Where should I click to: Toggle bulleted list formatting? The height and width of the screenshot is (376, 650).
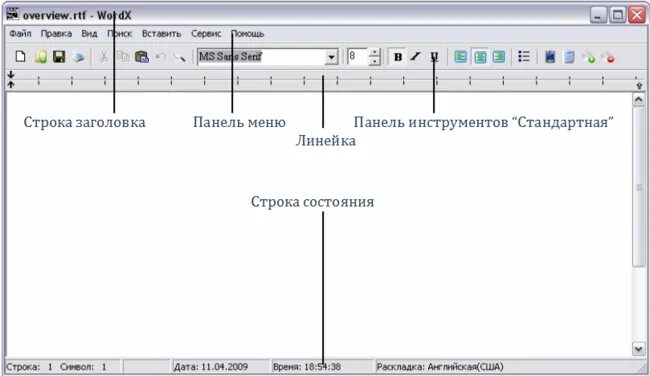[524, 56]
